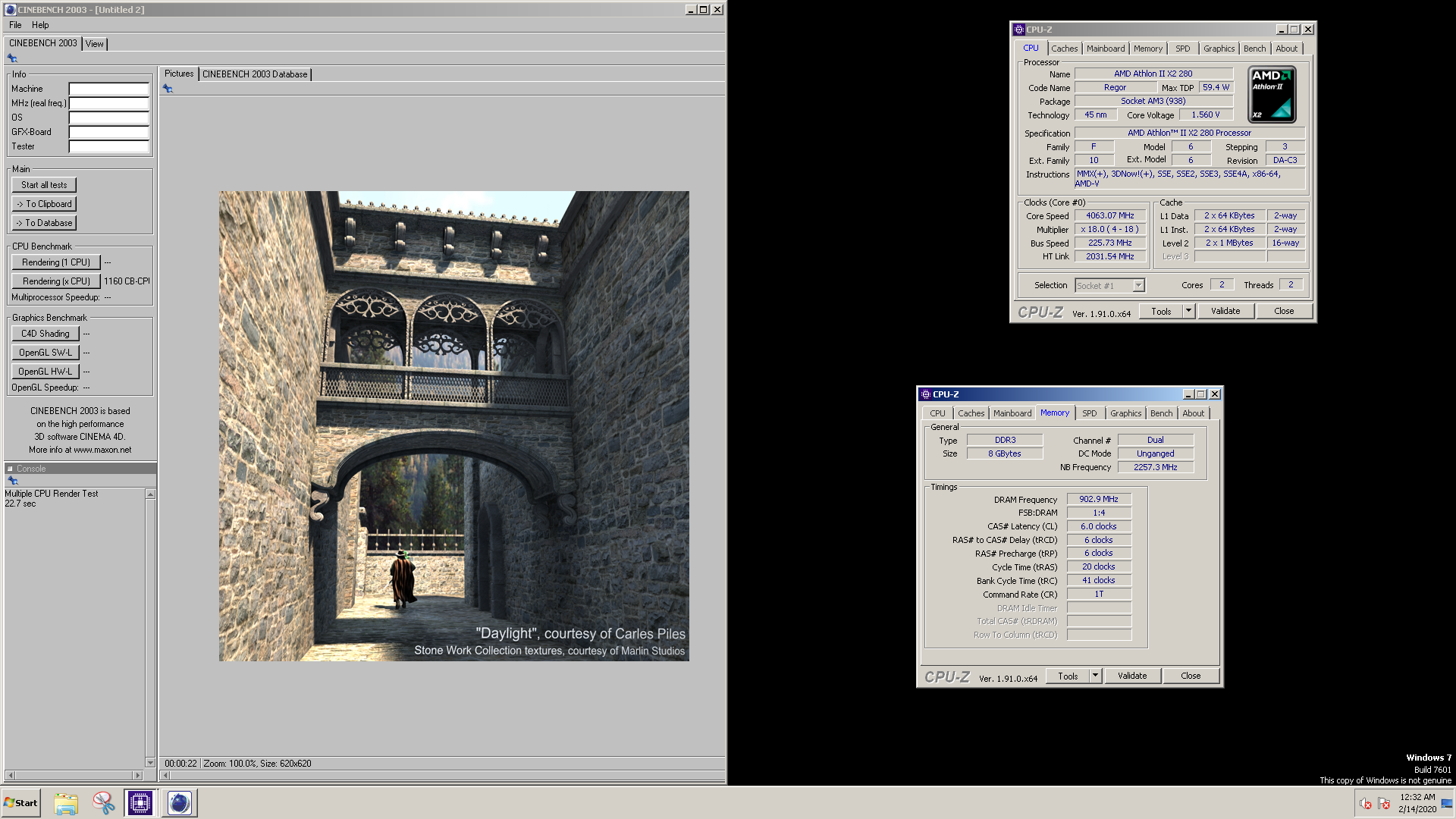1456x819 pixels.
Task: Open Graphics tab in CPU window
Action: (1219, 49)
